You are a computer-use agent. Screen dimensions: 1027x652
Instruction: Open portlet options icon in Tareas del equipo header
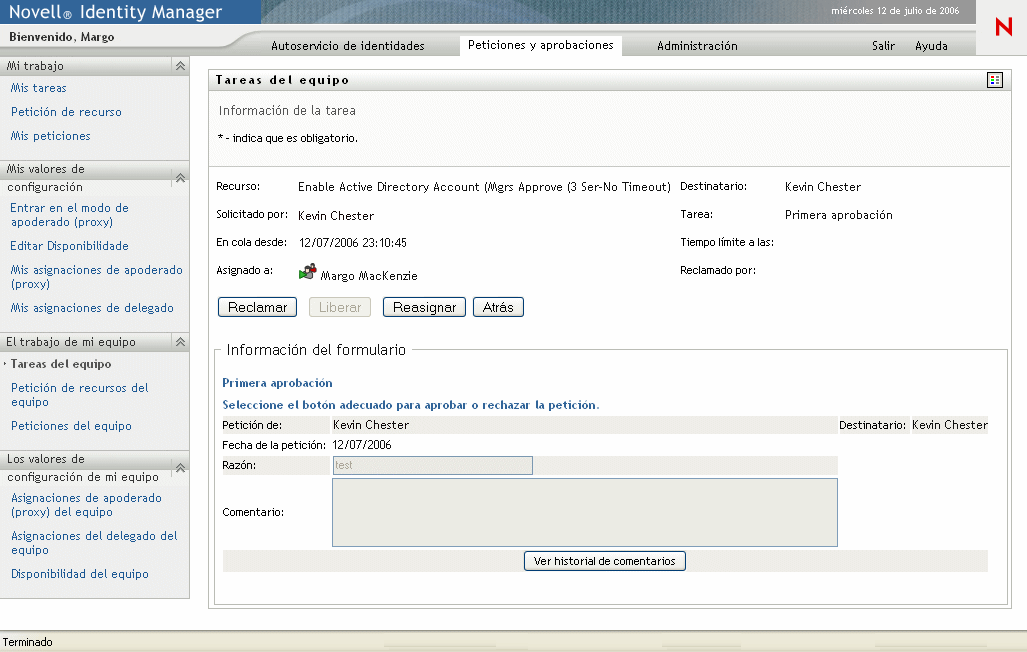tap(994, 80)
